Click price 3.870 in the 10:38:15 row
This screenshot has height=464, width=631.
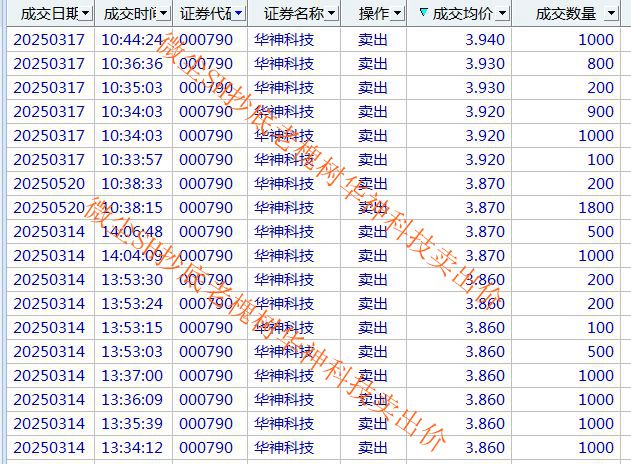[485, 208]
